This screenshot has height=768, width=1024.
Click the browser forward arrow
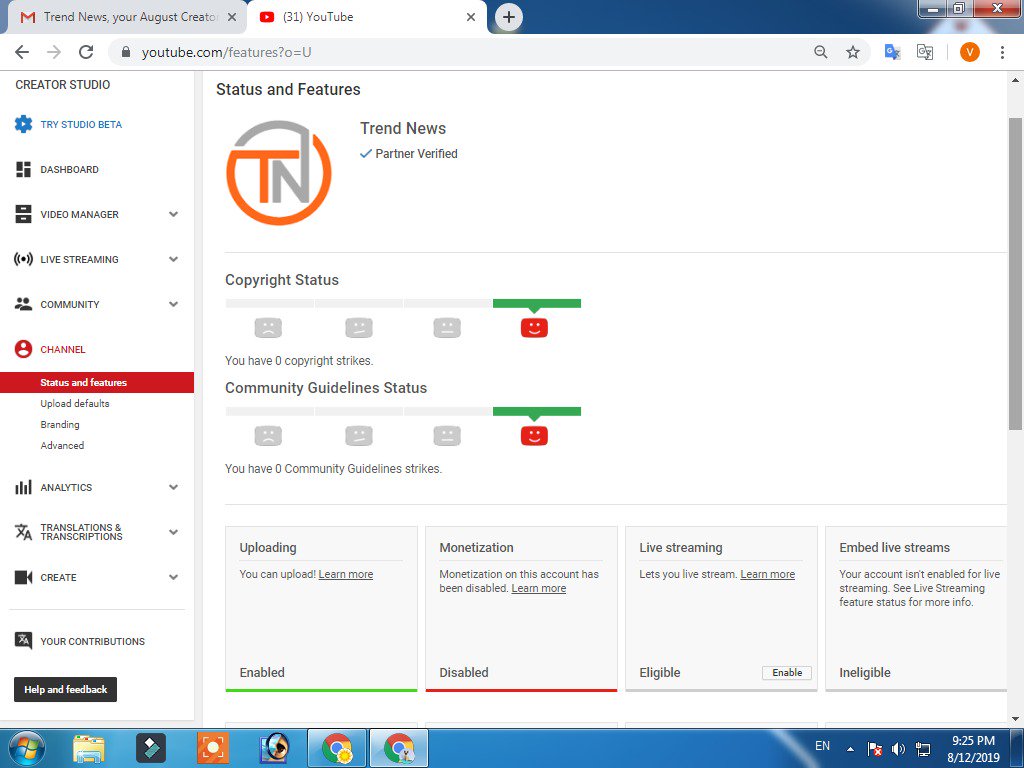[54, 52]
